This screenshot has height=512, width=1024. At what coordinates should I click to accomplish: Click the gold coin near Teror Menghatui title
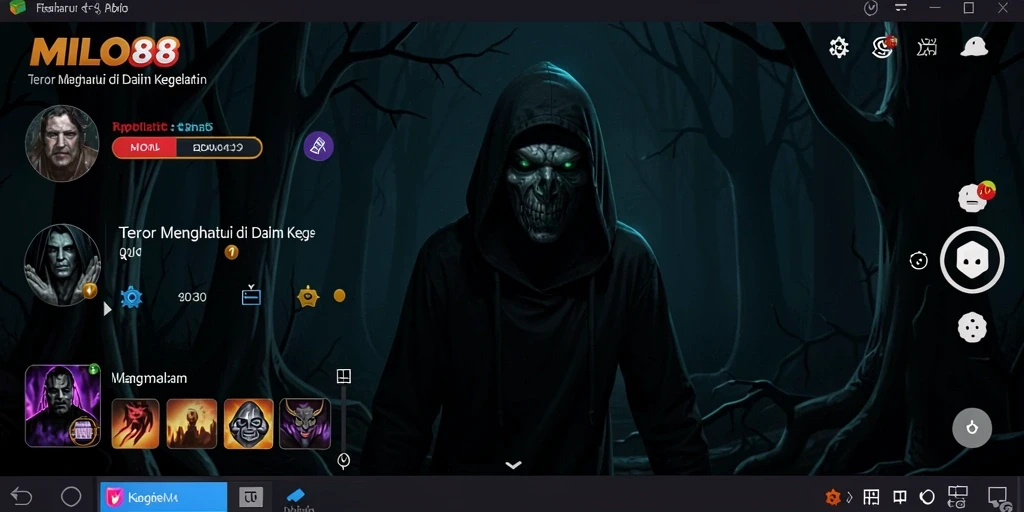click(x=231, y=252)
